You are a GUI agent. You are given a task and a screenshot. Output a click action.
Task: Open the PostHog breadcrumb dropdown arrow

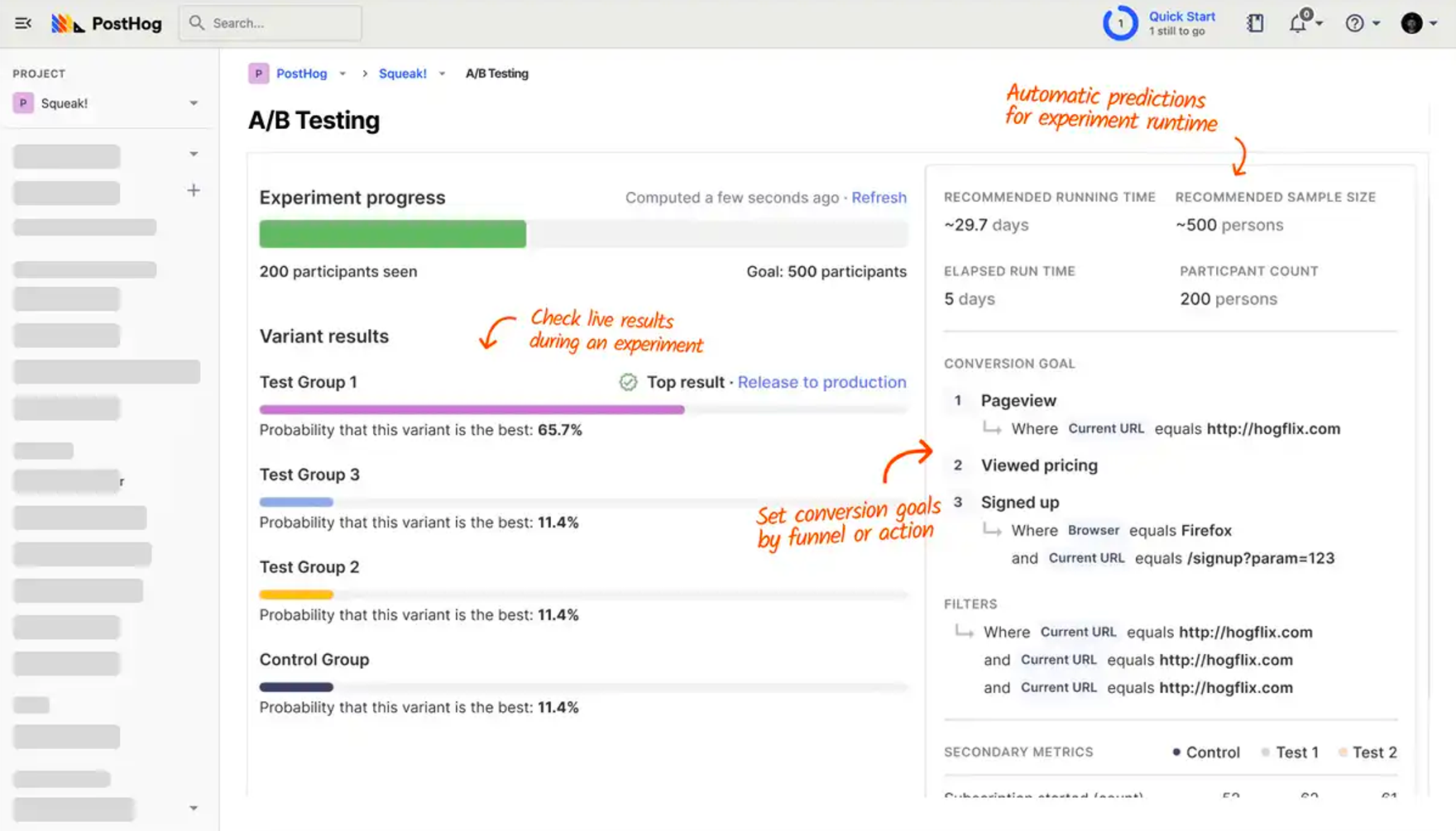(x=342, y=74)
